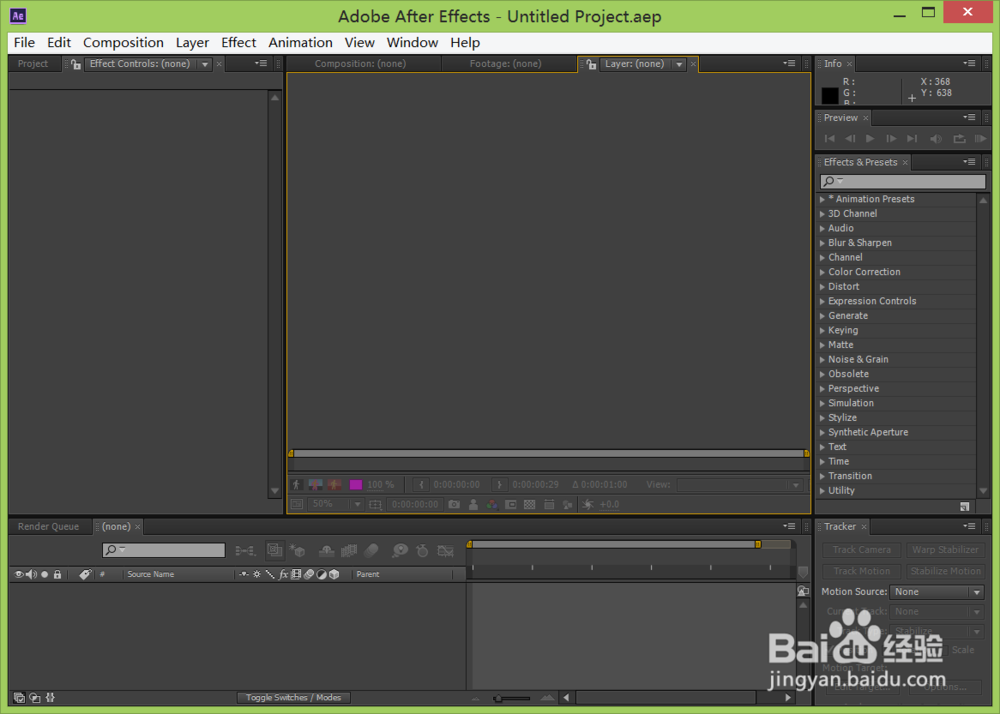Click the Solo dot column header icon
This screenshot has height=714, width=1000.
[45, 574]
